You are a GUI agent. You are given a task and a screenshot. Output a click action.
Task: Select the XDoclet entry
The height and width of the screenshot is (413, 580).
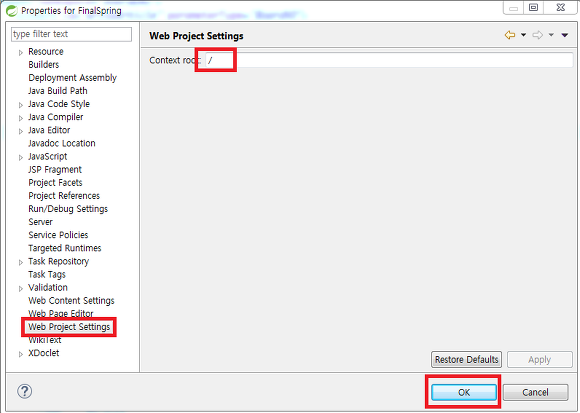click(x=44, y=353)
